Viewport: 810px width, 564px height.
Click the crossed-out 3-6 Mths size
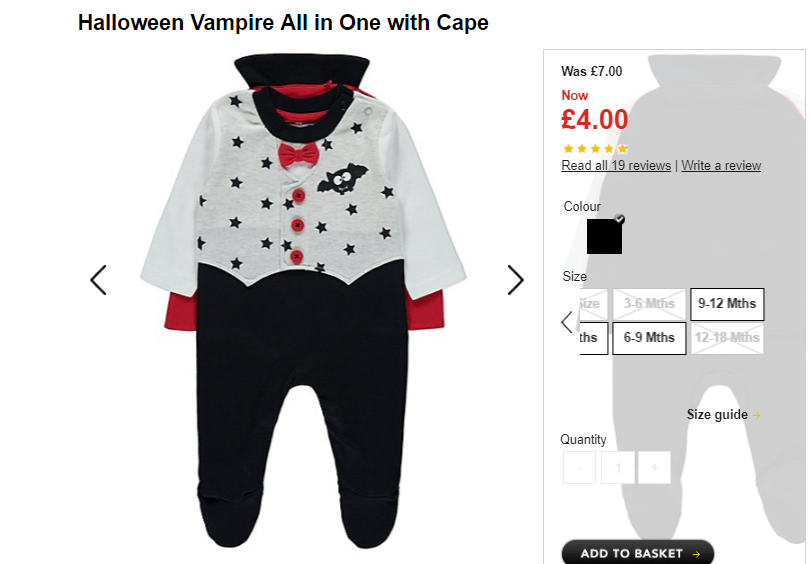pyautogui.click(x=649, y=304)
